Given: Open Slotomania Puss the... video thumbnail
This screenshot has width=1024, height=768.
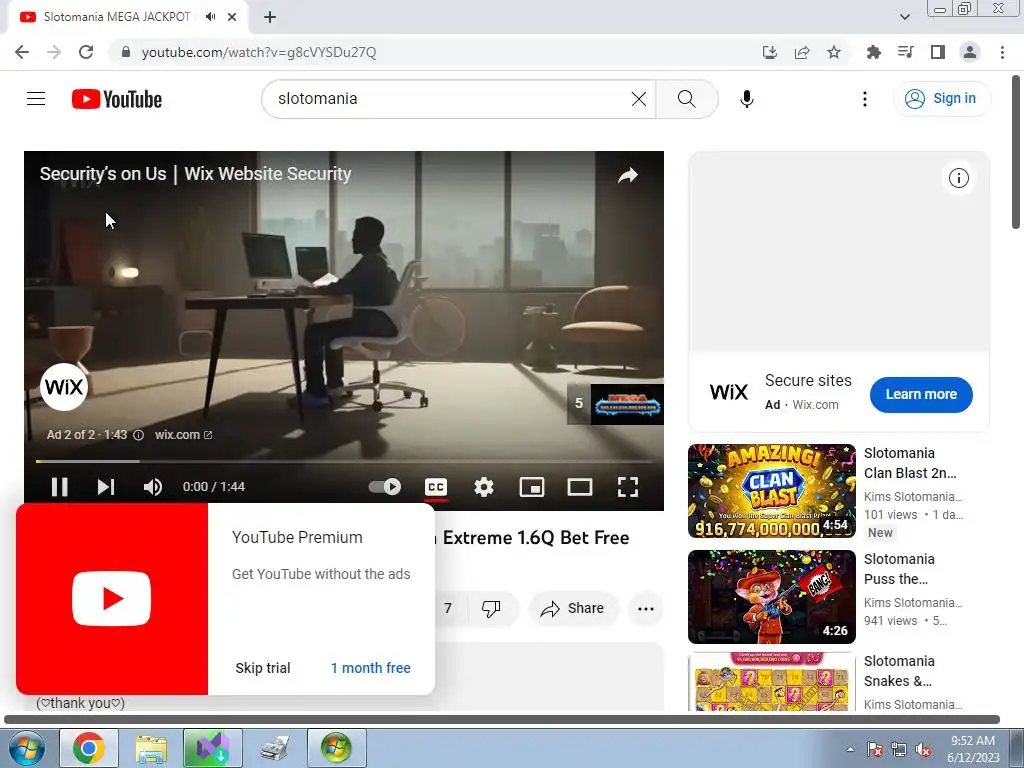Looking at the screenshot, I should point(771,597).
